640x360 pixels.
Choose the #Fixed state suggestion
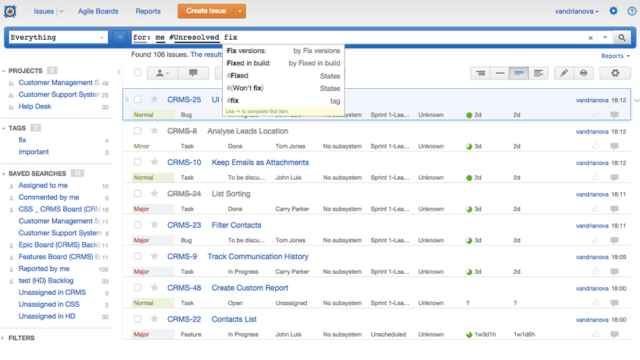tap(283, 76)
